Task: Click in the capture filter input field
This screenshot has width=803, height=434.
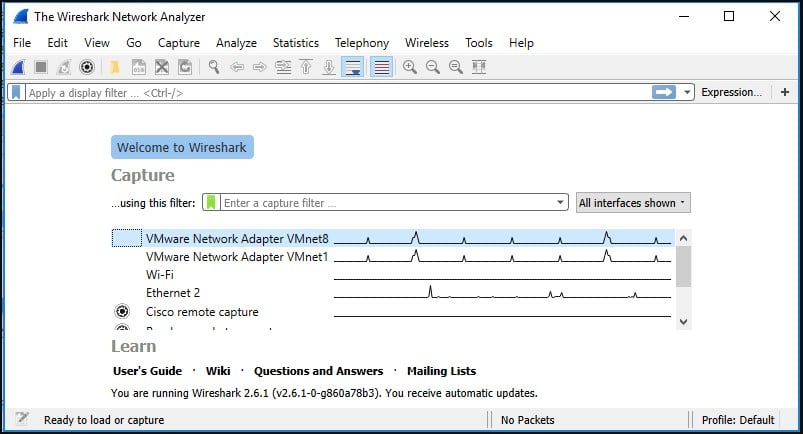Action: [387, 202]
